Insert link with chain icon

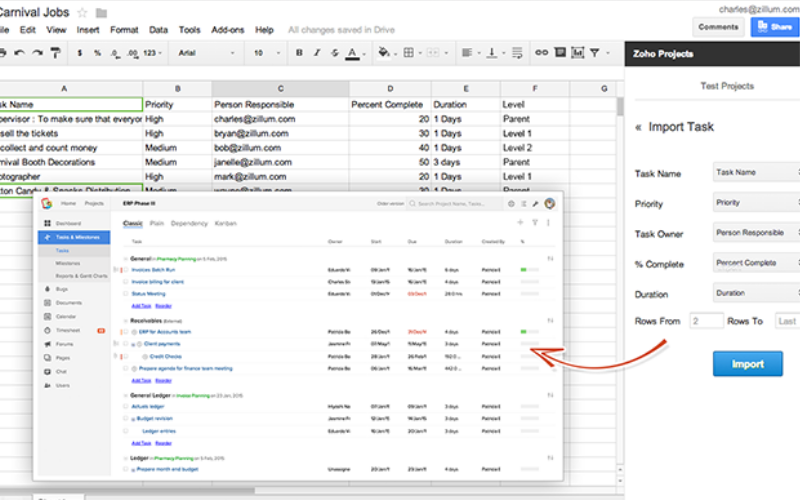[541, 53]
